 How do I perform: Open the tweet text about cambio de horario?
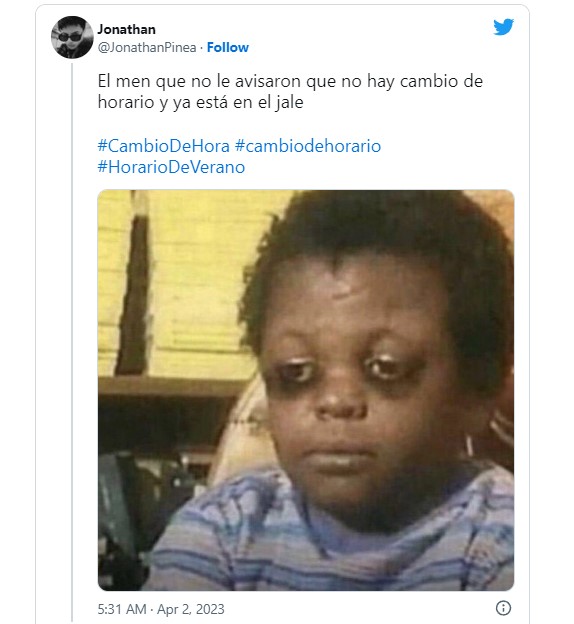290,92
